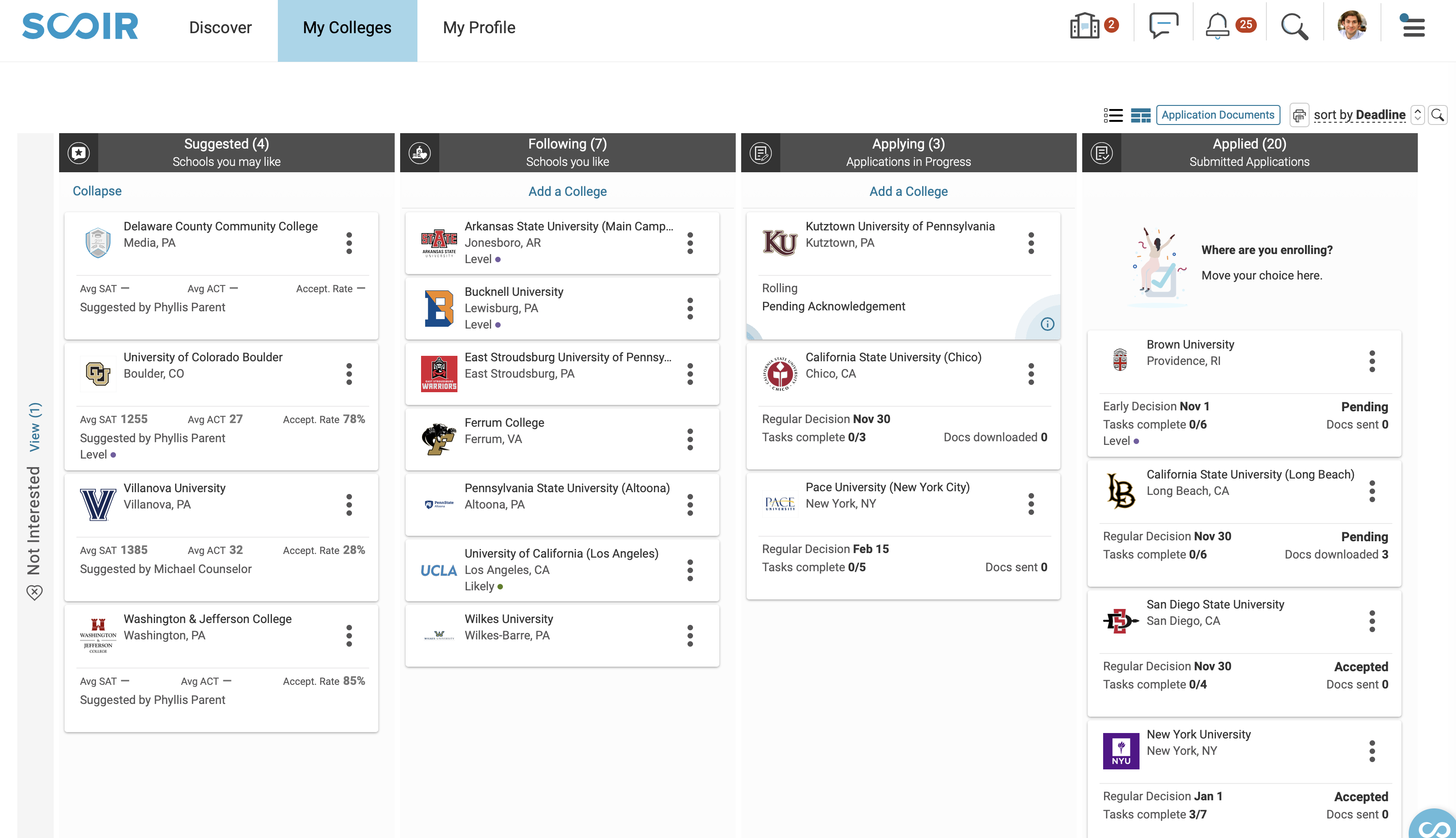
Task: Click Add a College under Following
Action: (567, 192)
